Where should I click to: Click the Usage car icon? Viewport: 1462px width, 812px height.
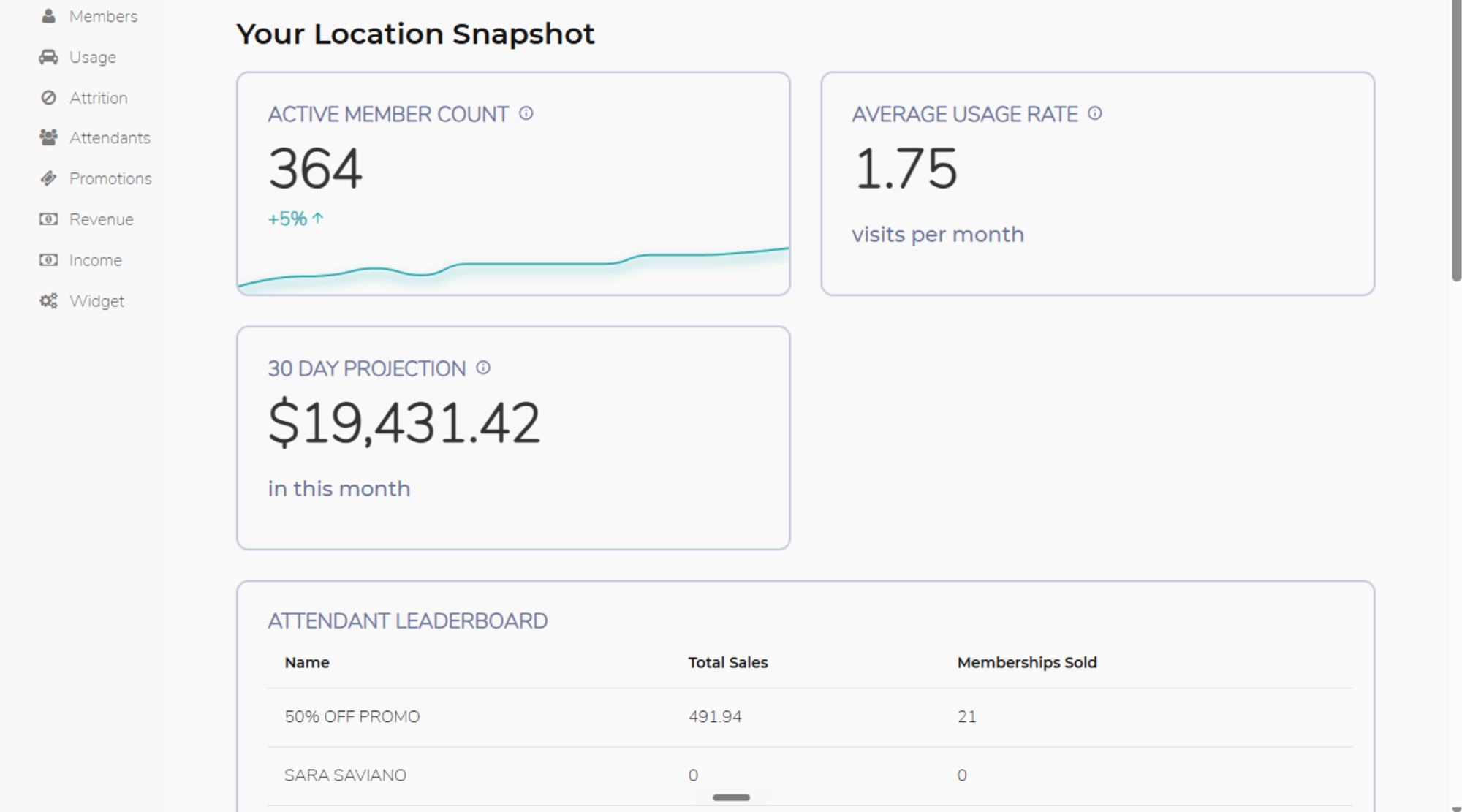(x=48, y=57)
